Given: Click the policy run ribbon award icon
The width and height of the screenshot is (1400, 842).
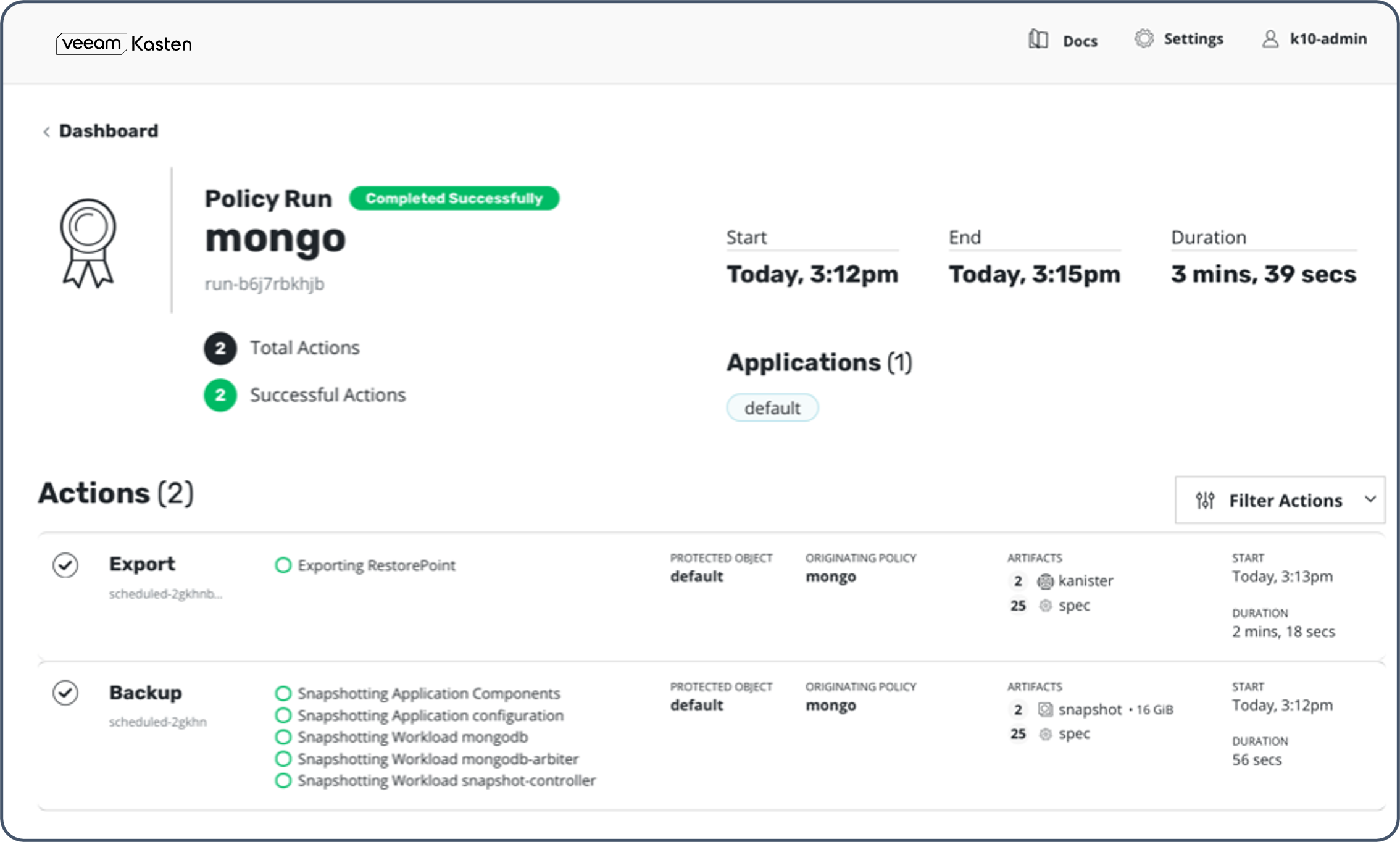Looking at the screenshot, I should [87, 243].
